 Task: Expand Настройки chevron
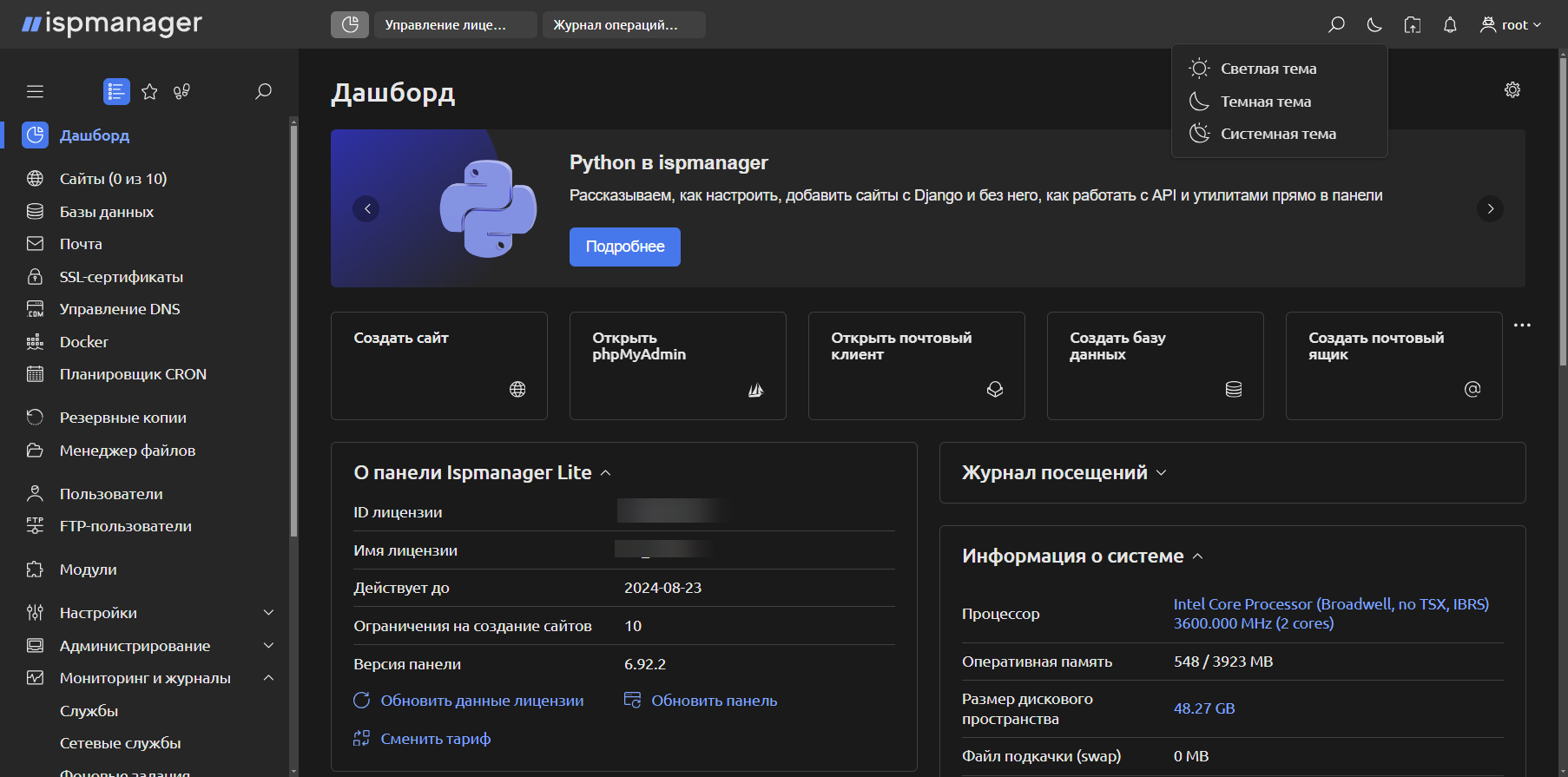point(268,613)
